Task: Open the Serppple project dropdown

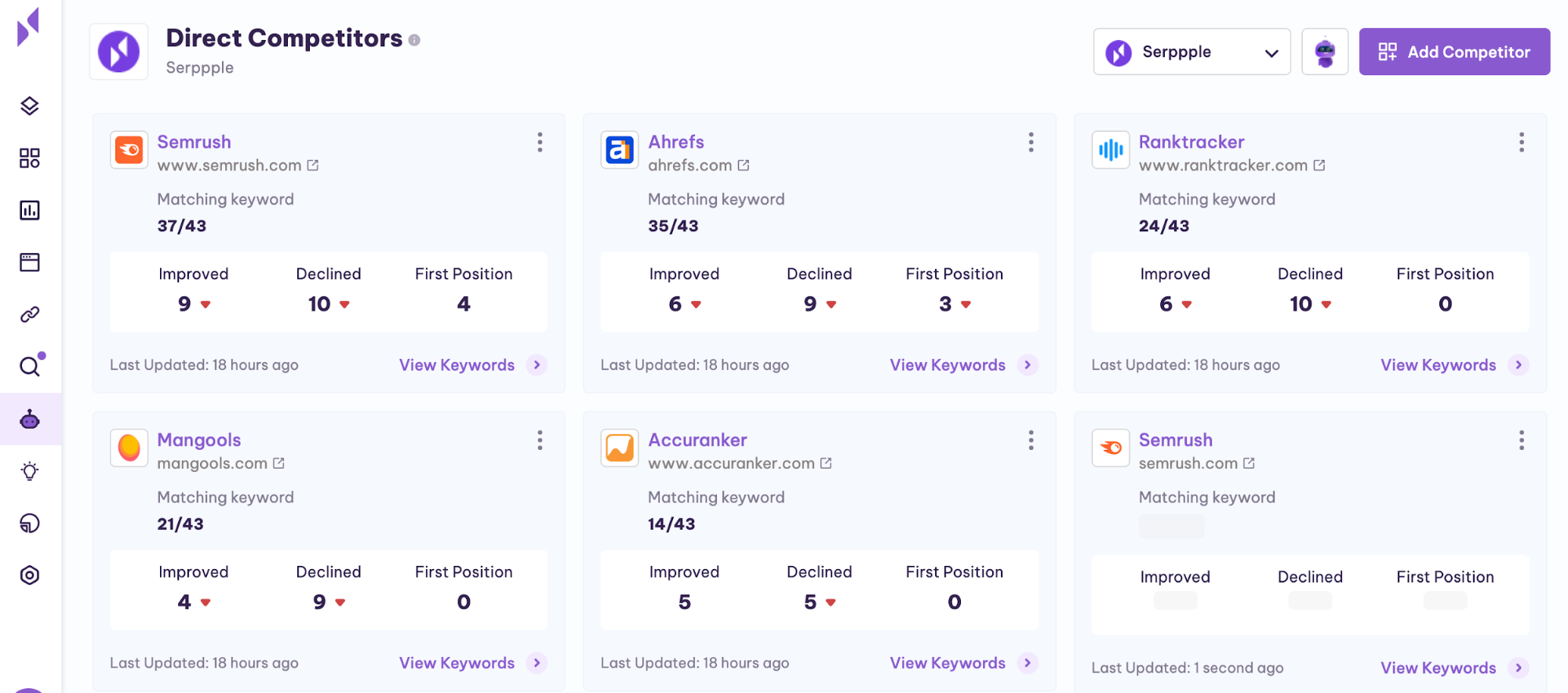Action: [x=1191, y=52]
